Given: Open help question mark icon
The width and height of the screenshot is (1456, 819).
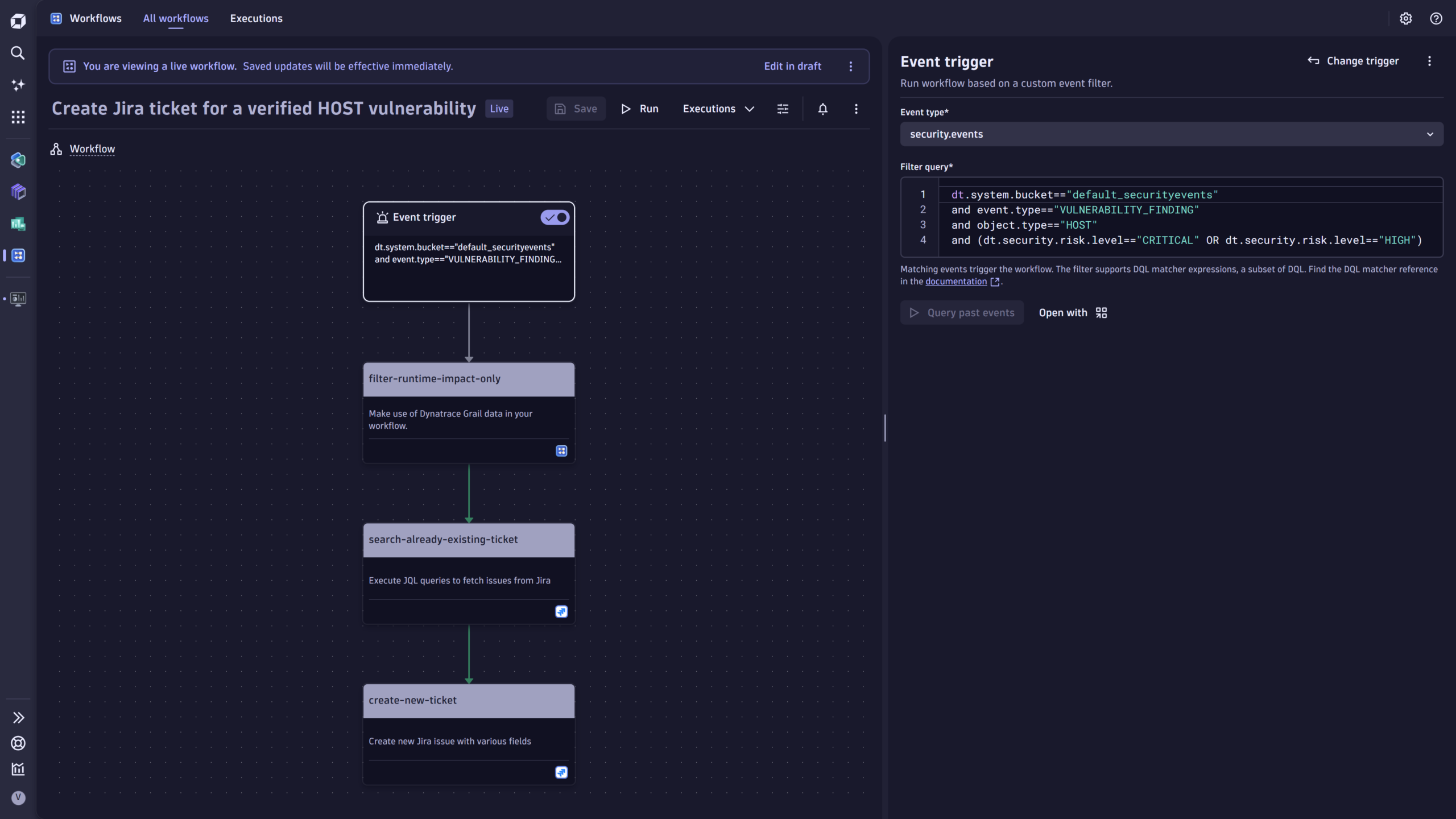Looking at the screenshot, I should pyautogui.click(x=1436, y=18).
